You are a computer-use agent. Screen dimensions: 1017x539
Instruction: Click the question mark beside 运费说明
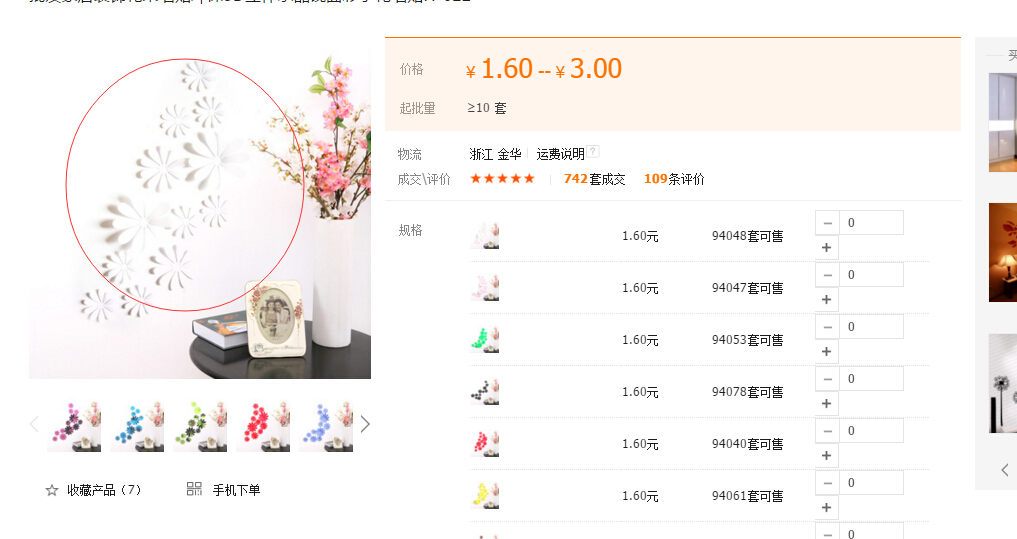click(593, 152)
